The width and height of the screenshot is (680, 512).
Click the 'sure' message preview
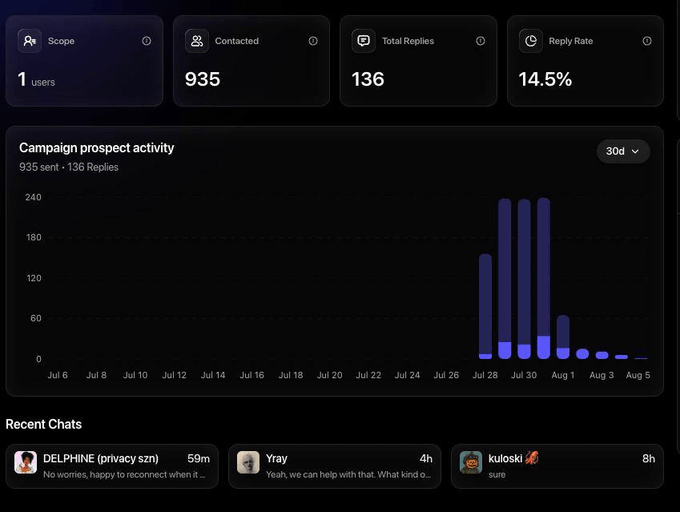coord(497,475)
